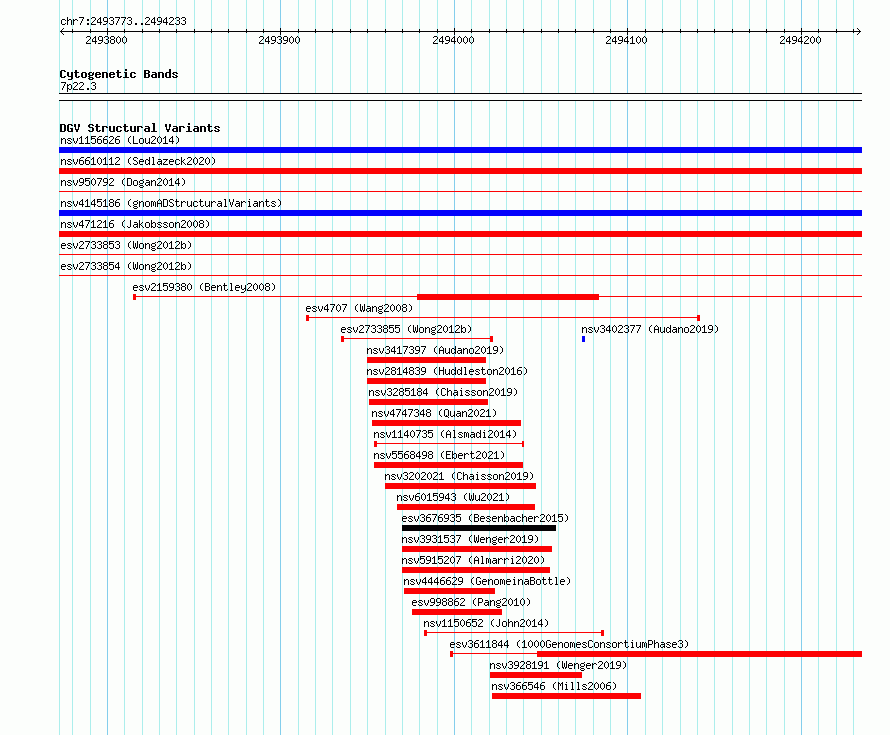Open esv4707 (Wang2008) variant label
The width and height of the screenshot is (890, 735).
pos(359,308)
